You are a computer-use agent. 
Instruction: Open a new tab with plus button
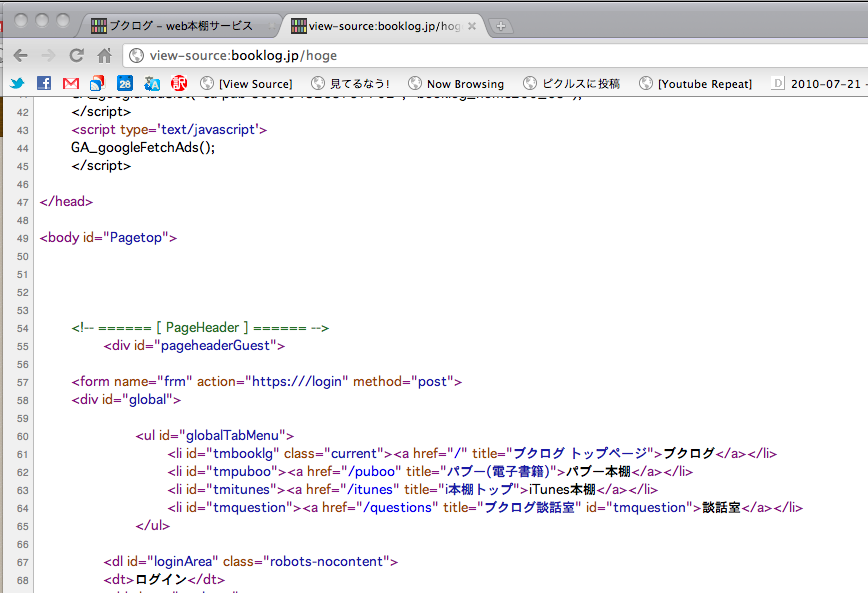501,26
